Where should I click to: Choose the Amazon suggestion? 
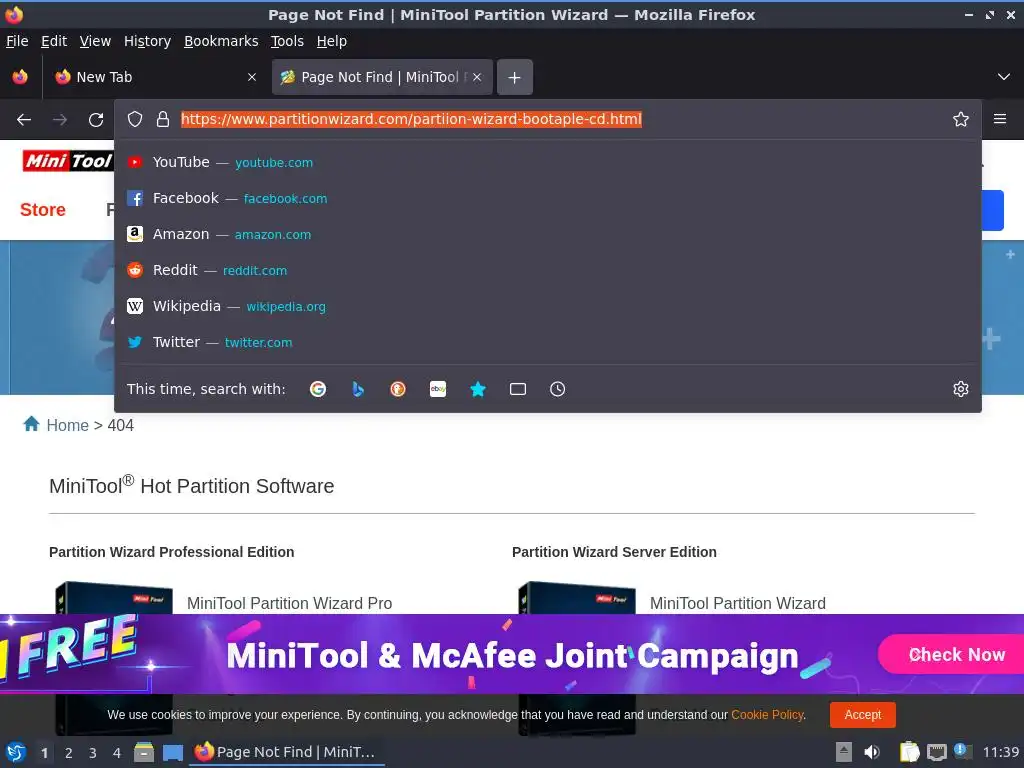[547, 234]
